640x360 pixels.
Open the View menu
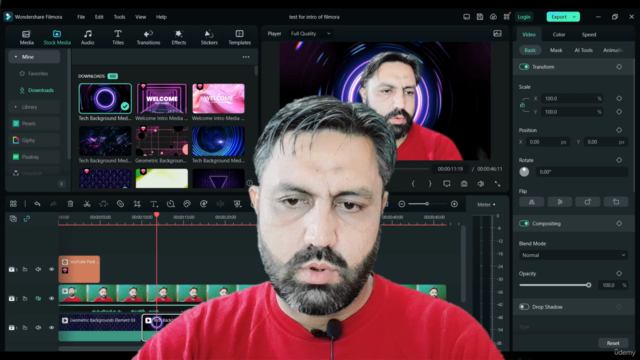[x=140, y=17]
